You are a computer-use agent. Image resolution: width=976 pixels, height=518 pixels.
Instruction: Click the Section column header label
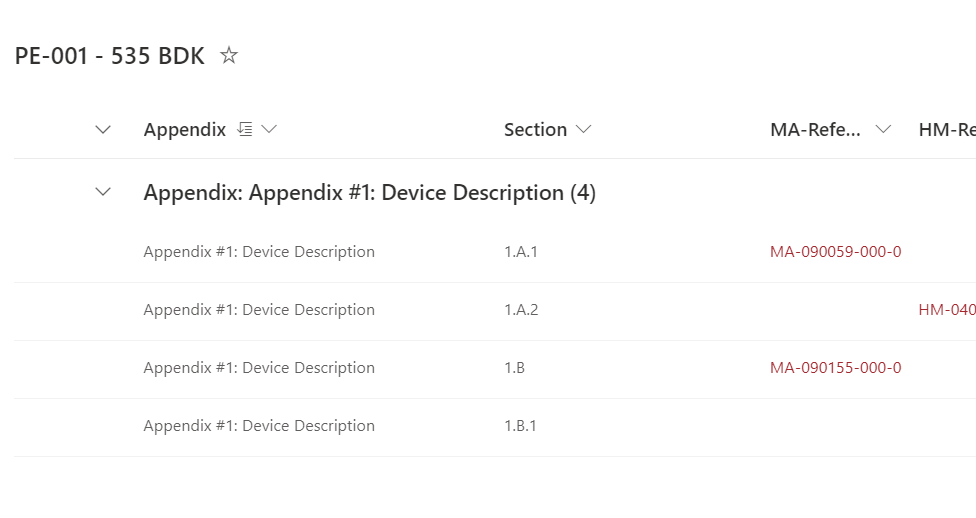[x=535, y=129]
